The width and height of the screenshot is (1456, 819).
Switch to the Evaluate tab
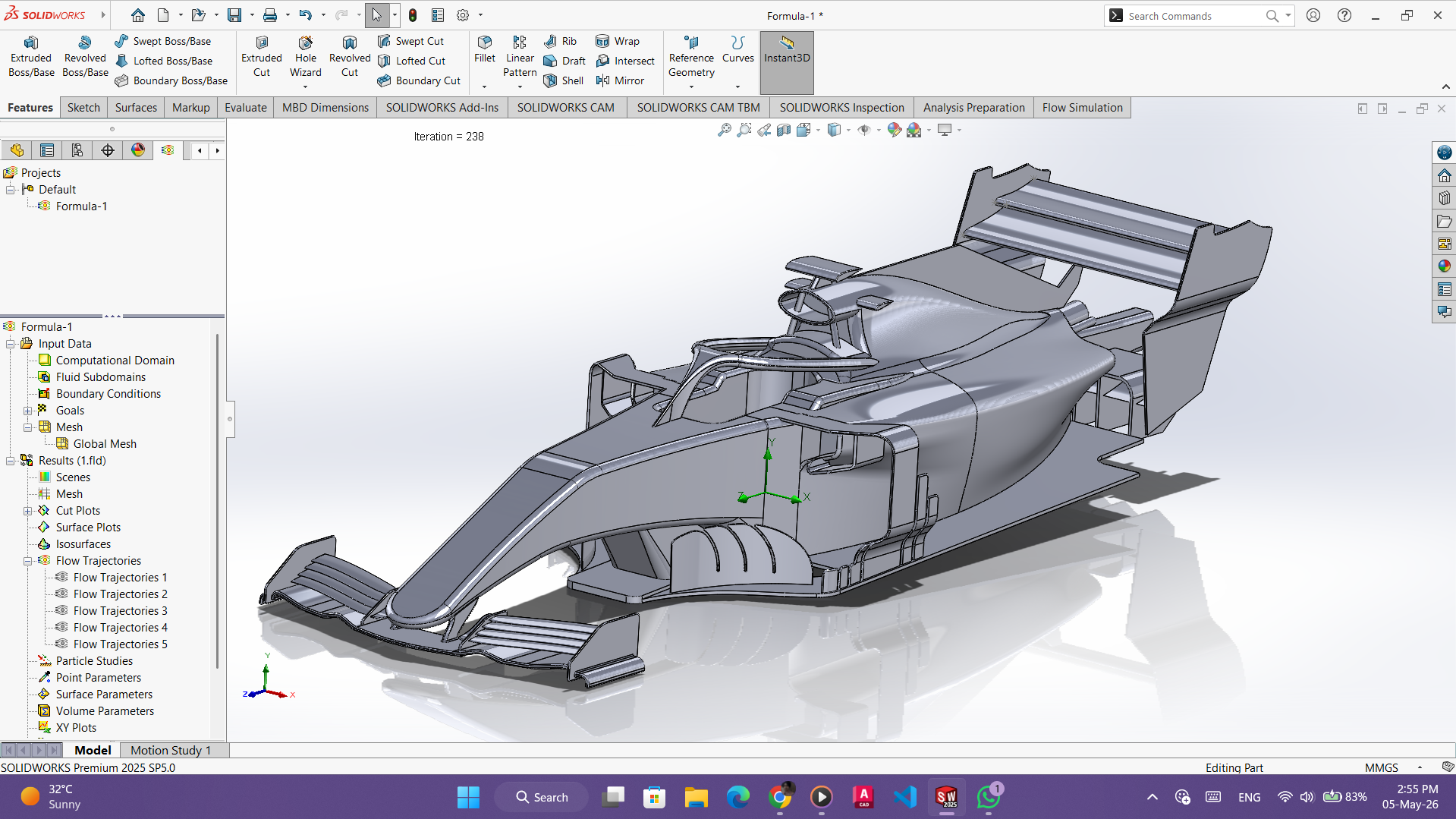point(246,108)
